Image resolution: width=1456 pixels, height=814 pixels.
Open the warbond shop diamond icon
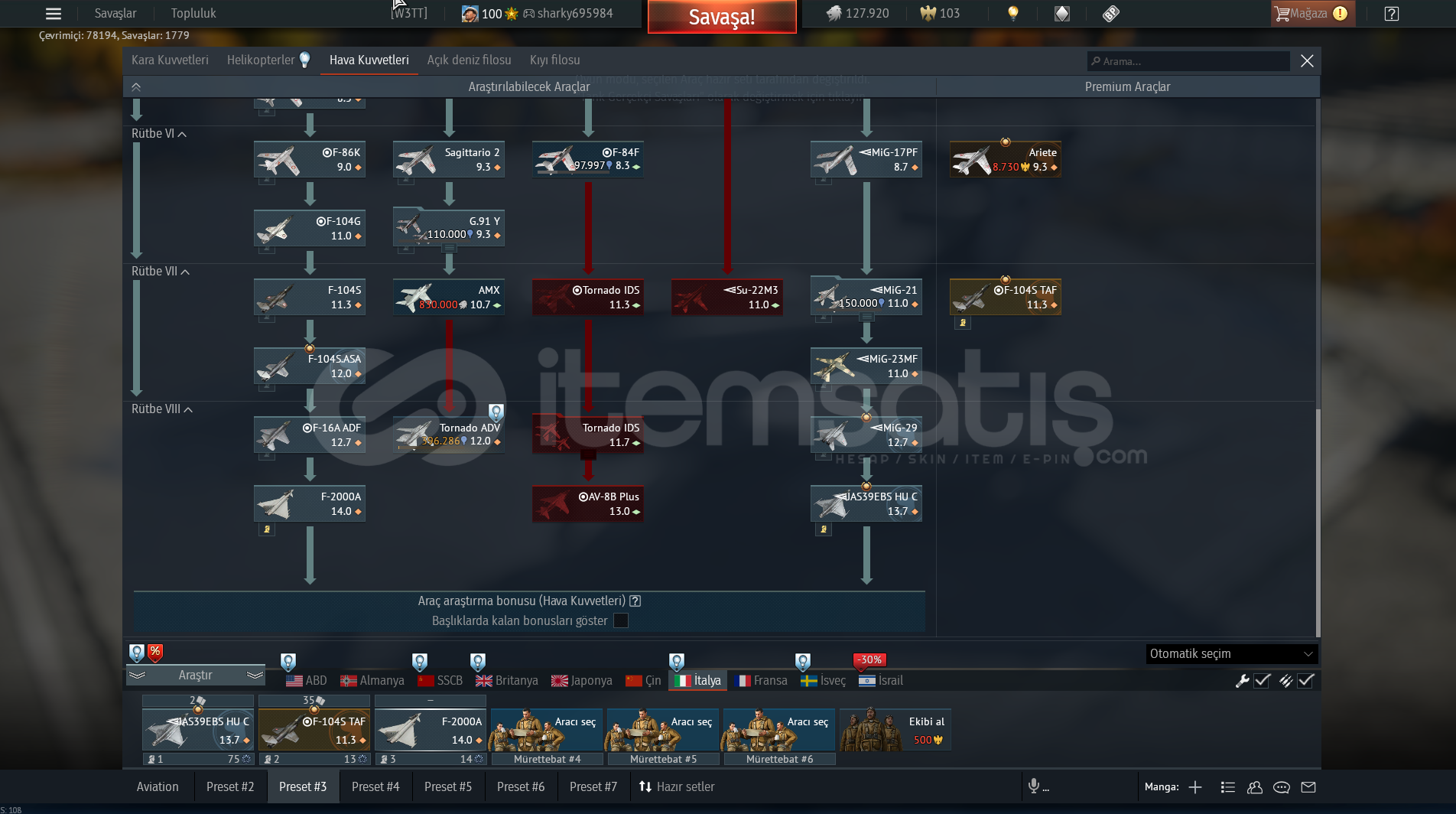point(1062,13)
